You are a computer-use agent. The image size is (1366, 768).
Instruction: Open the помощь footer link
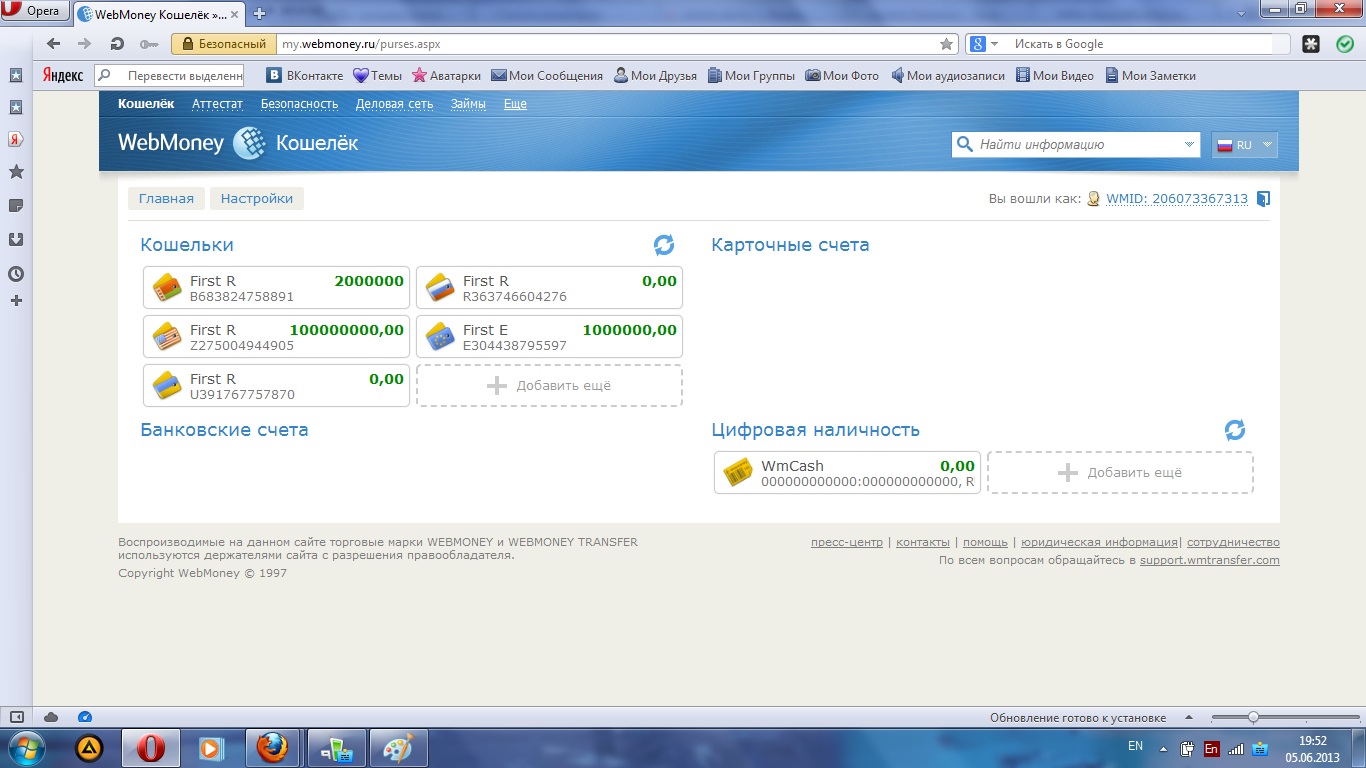[985, 542]
